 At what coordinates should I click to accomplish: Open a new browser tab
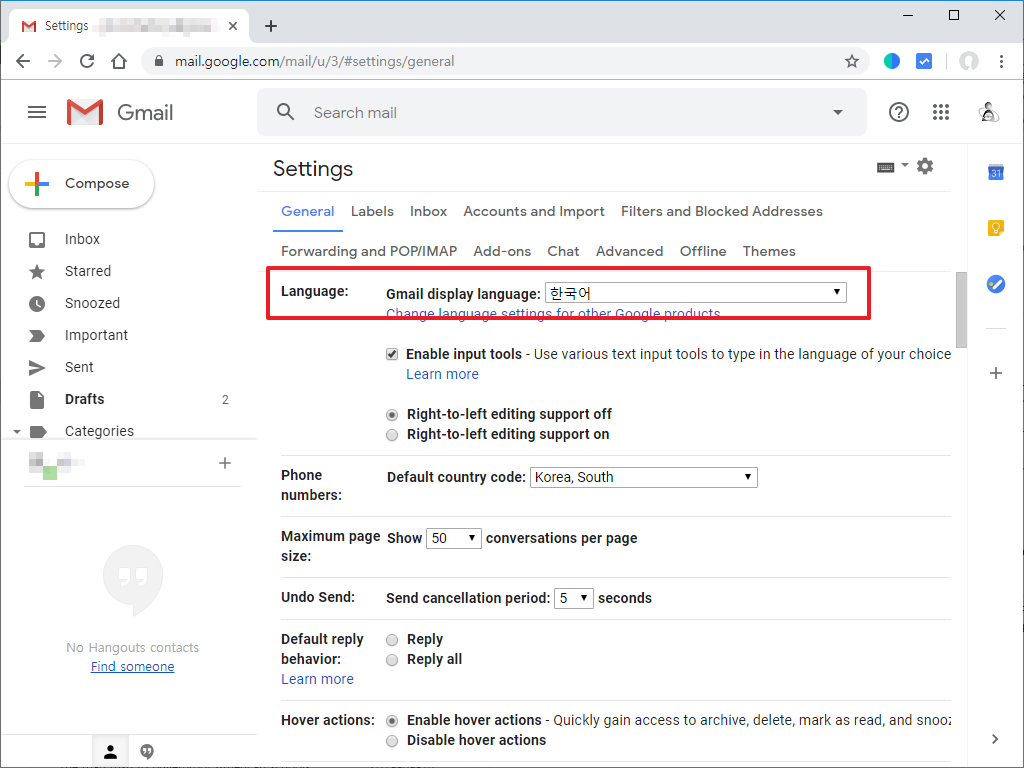[271, 26]
